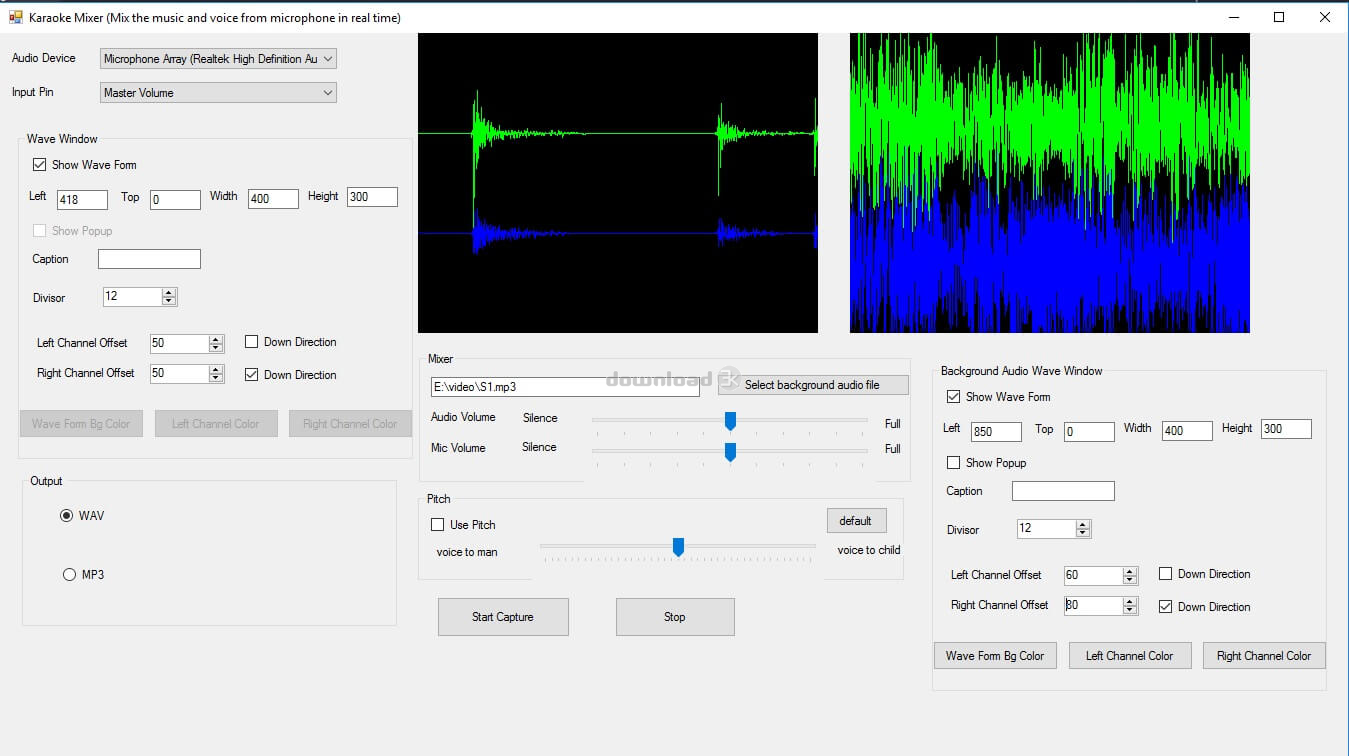Select MP3 output format
The image size is (1349, 756).
pyautogui.click(x=69, y=575)
